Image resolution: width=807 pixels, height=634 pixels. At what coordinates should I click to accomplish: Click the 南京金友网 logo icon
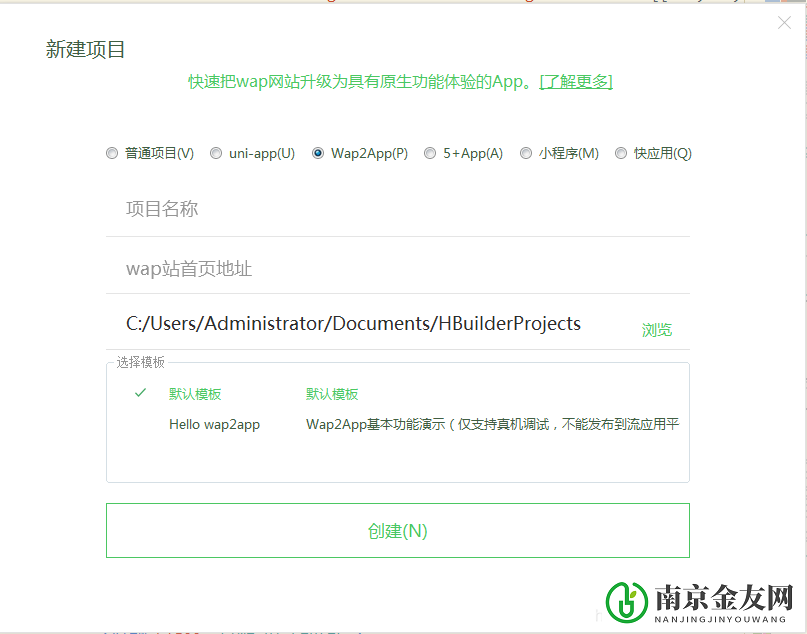click(627, 600)
